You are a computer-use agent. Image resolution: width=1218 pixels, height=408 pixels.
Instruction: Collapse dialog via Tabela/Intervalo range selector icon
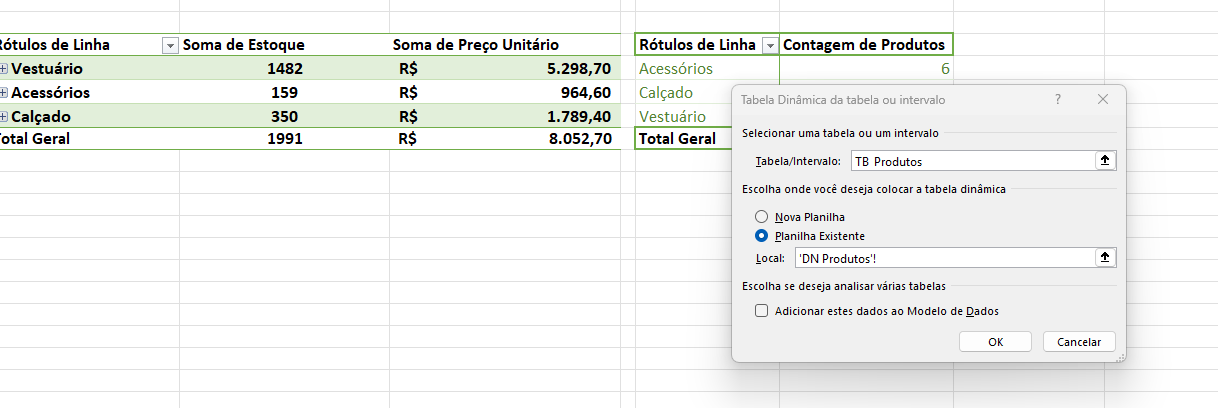[x=1105, y=161]
